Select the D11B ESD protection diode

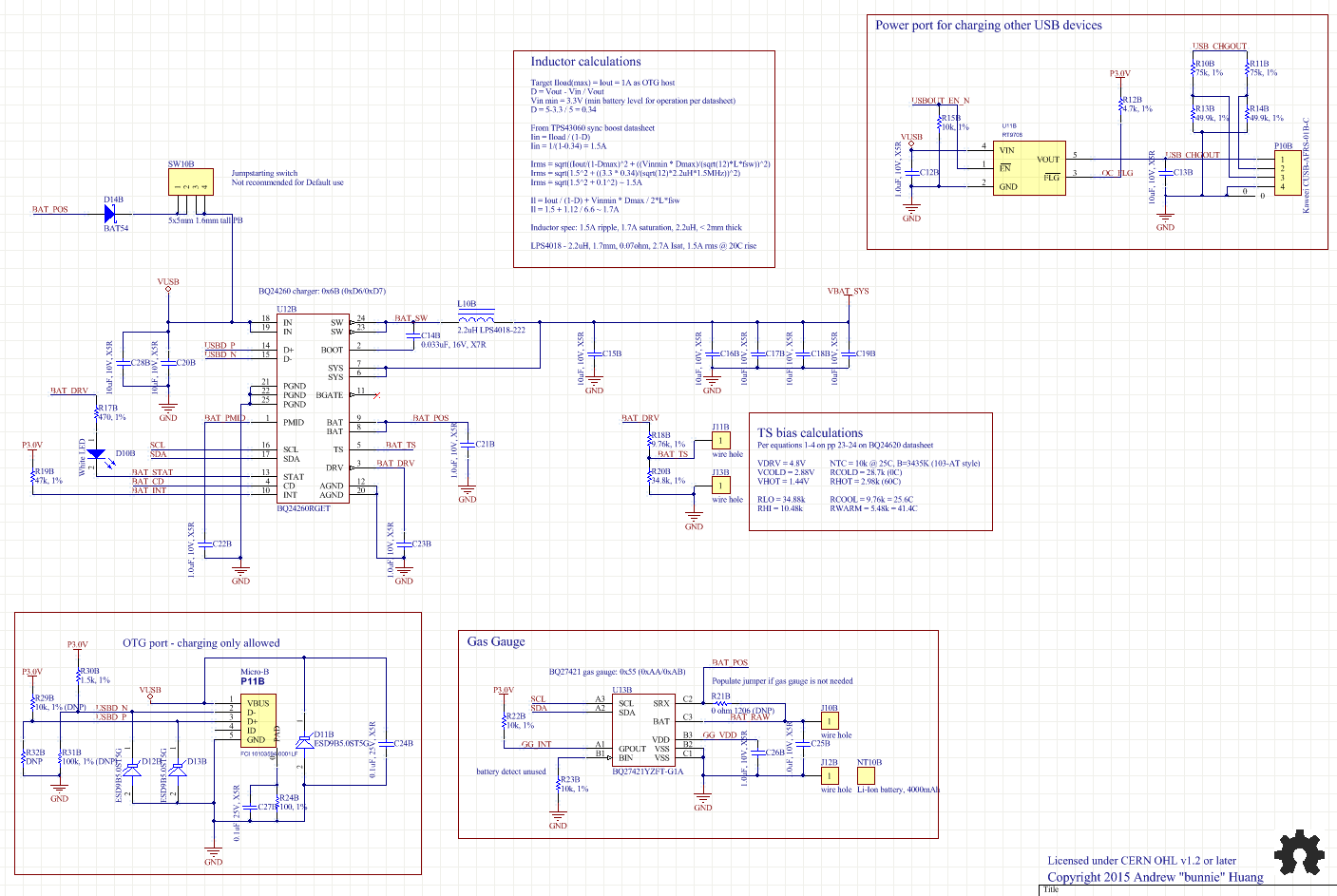point(304,740)
